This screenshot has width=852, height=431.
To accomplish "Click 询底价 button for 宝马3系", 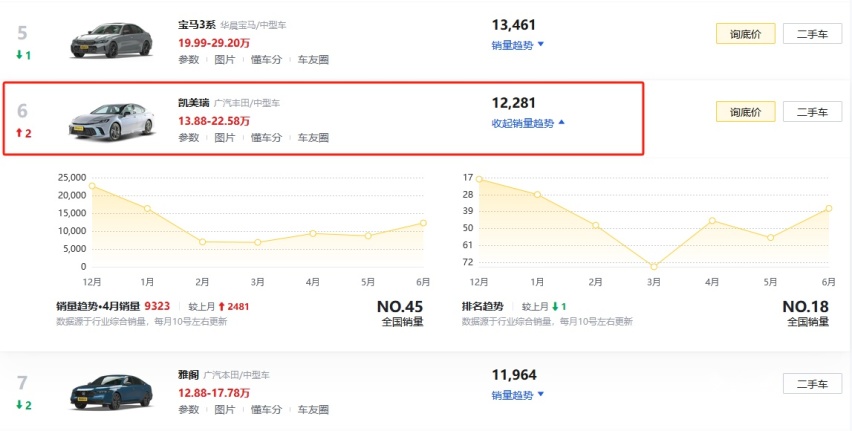I will click(746, 34).
